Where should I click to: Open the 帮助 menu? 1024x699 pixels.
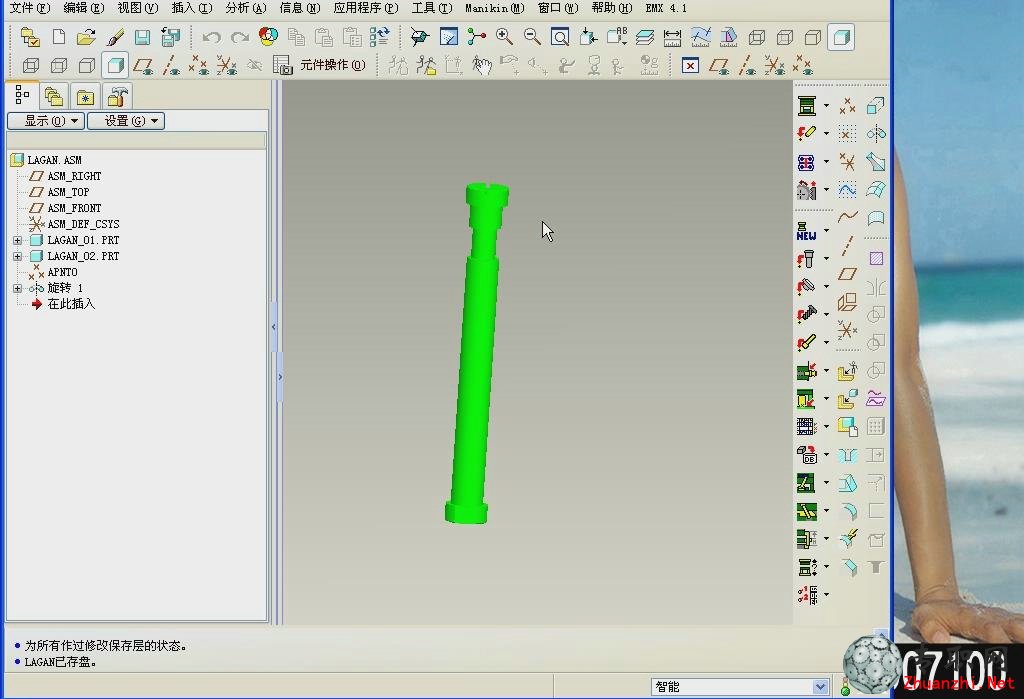click(611, 8)
